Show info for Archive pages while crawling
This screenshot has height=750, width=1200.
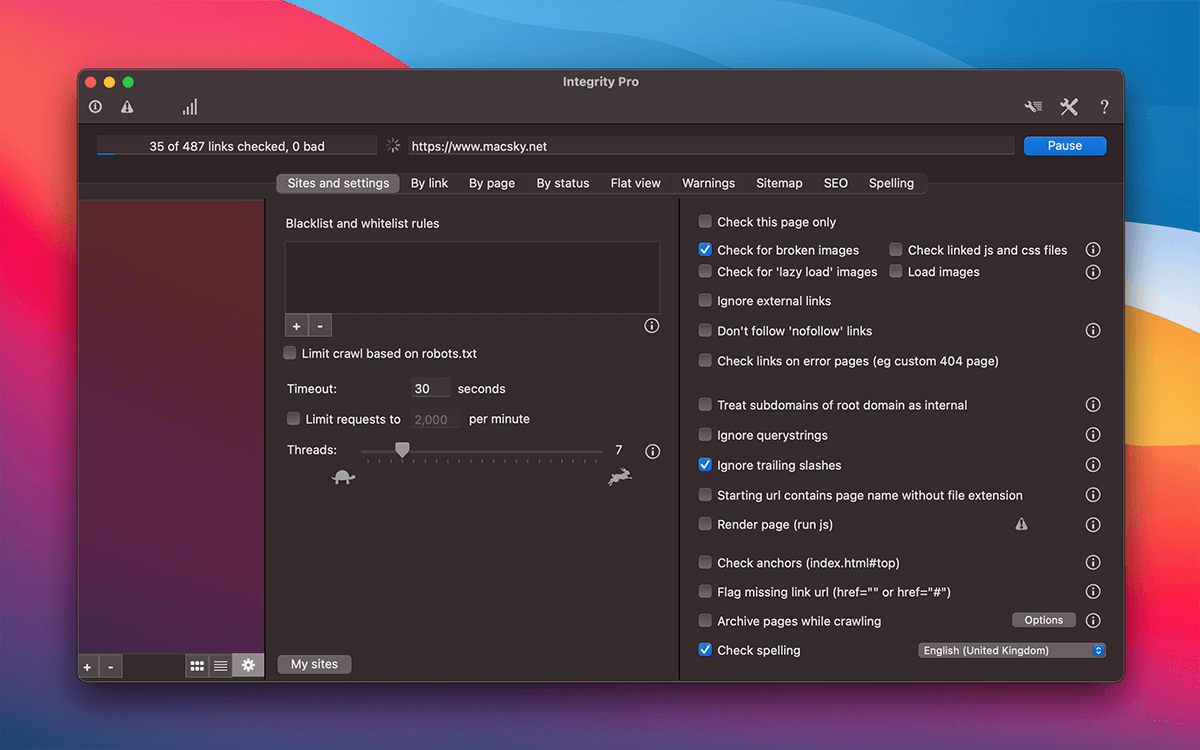1093,621
